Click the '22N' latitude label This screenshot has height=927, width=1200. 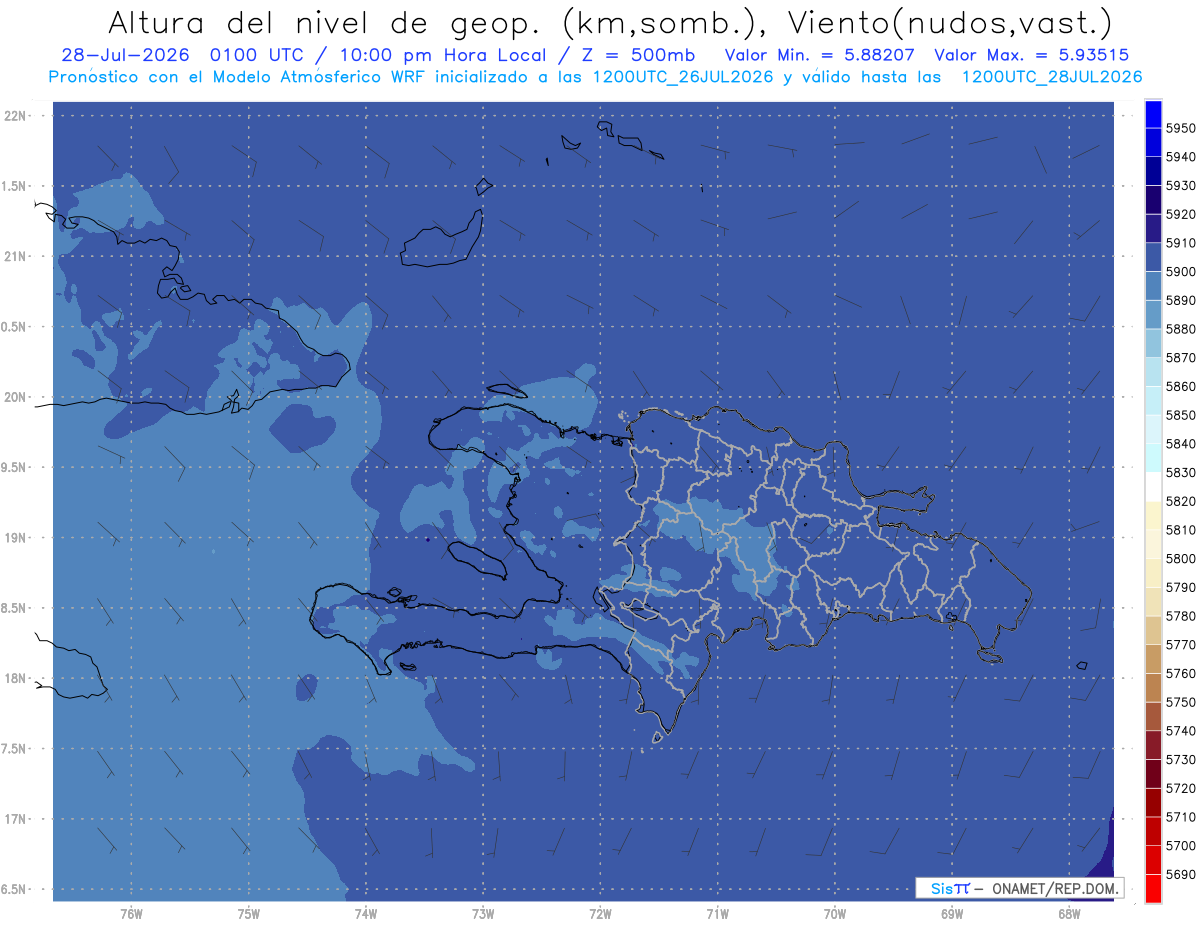pyautogui.click(x=14, y=116)
